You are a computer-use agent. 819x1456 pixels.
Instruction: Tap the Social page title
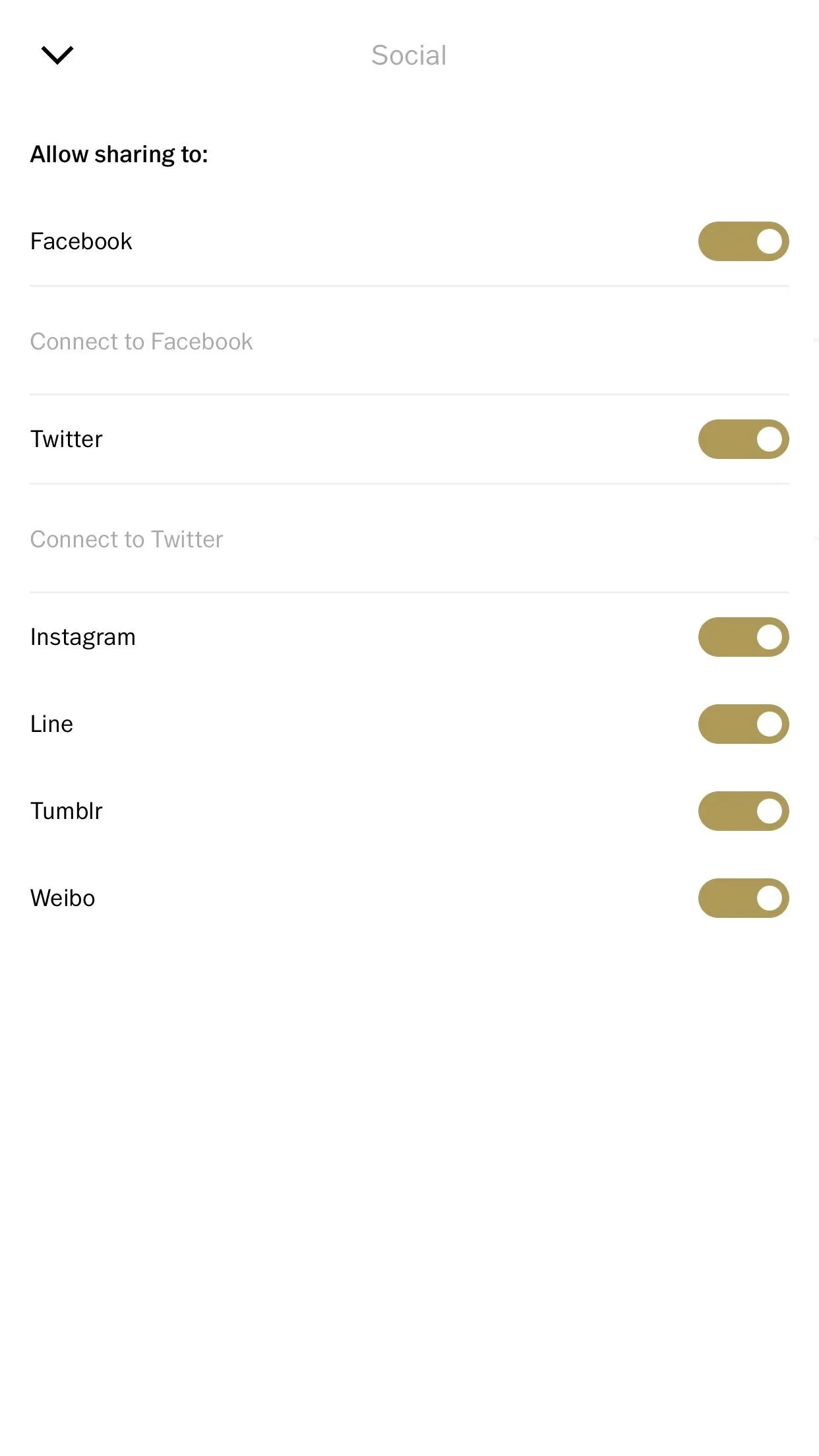(x=409, y=55)
